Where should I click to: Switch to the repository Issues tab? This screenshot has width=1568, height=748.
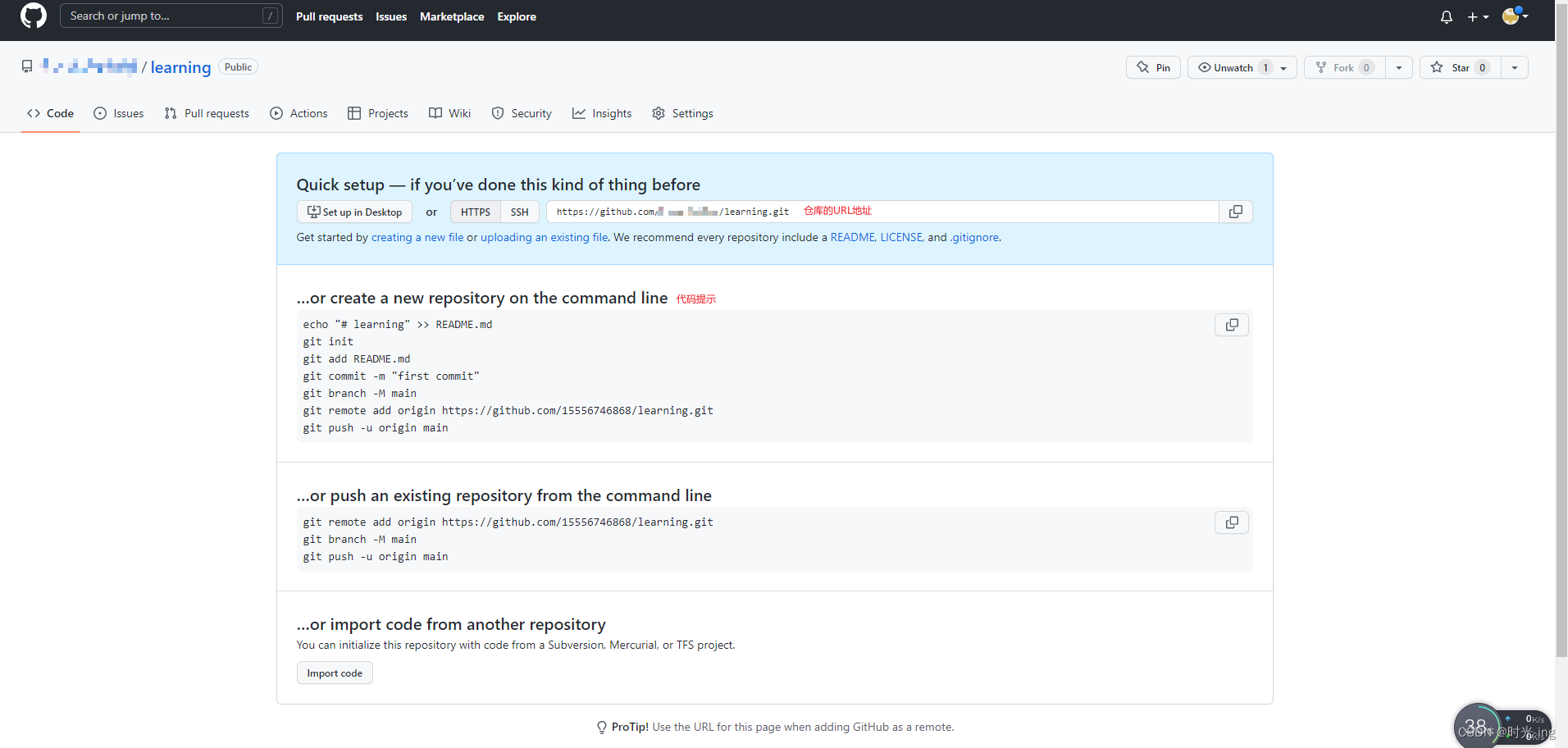point(119,113)
